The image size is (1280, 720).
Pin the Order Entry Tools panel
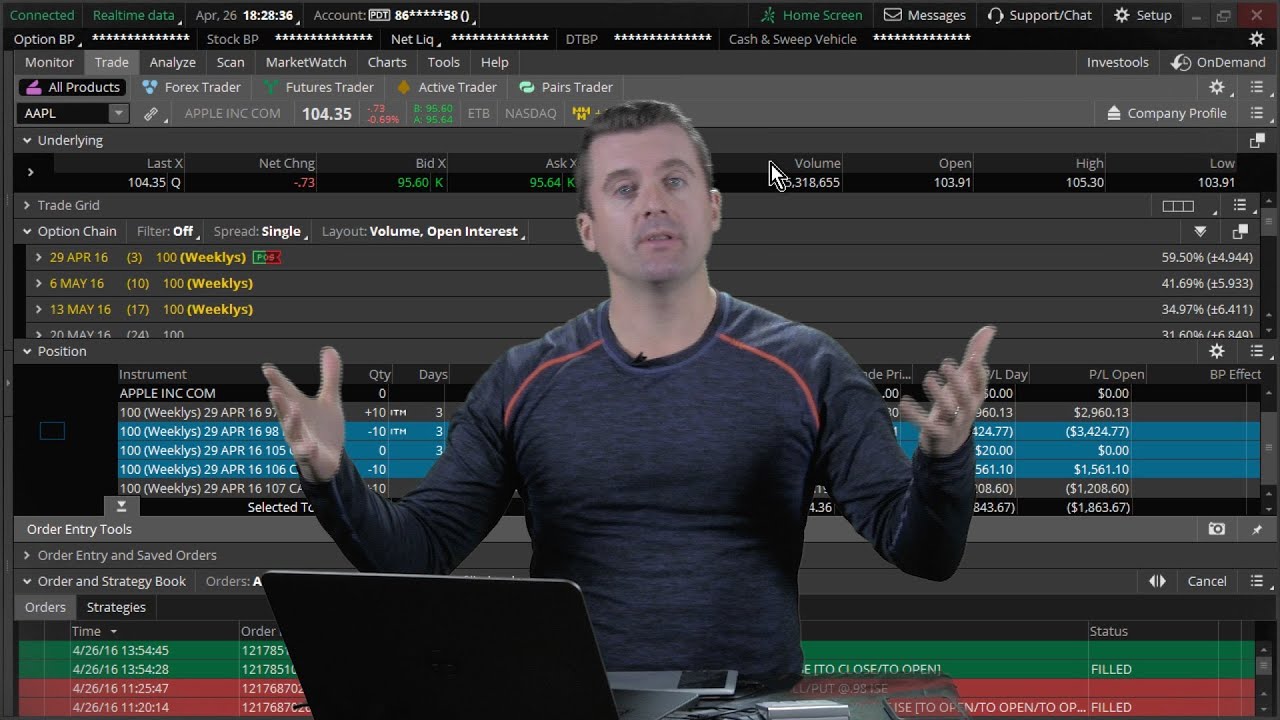pos(1257,529)
